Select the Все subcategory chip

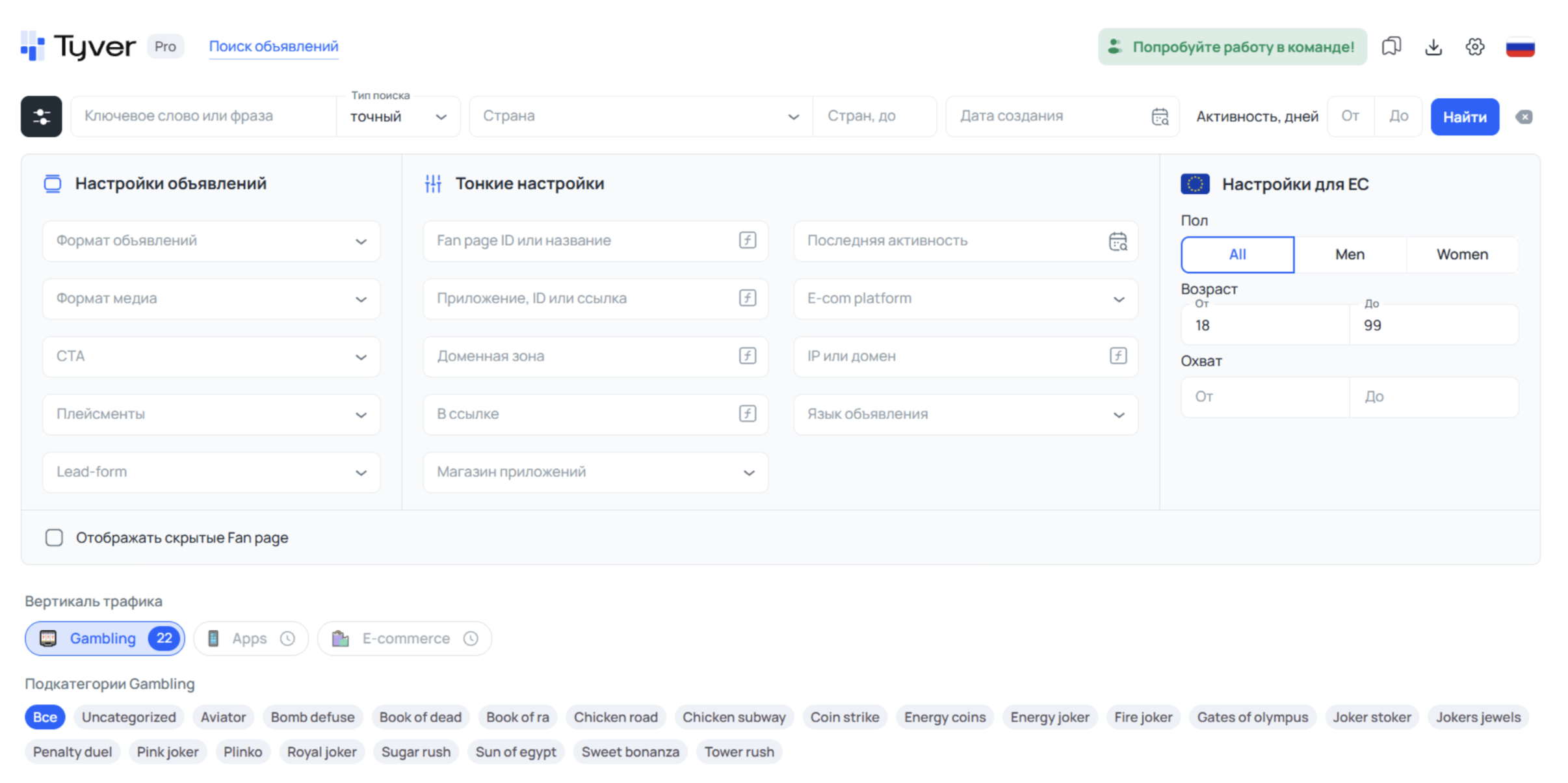click(45, 717)
